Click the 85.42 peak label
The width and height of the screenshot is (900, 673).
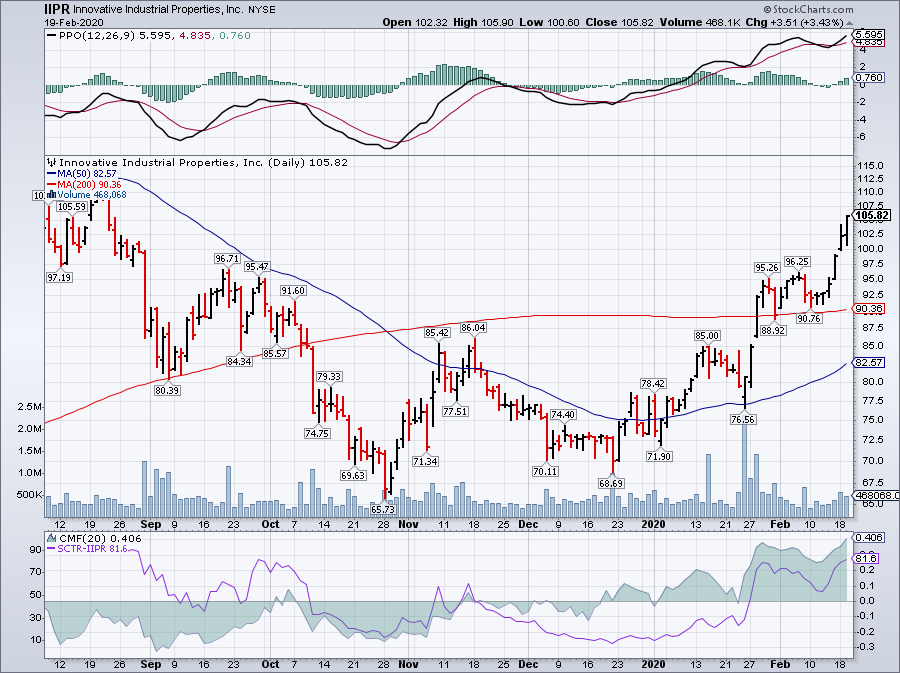point(437,332)
